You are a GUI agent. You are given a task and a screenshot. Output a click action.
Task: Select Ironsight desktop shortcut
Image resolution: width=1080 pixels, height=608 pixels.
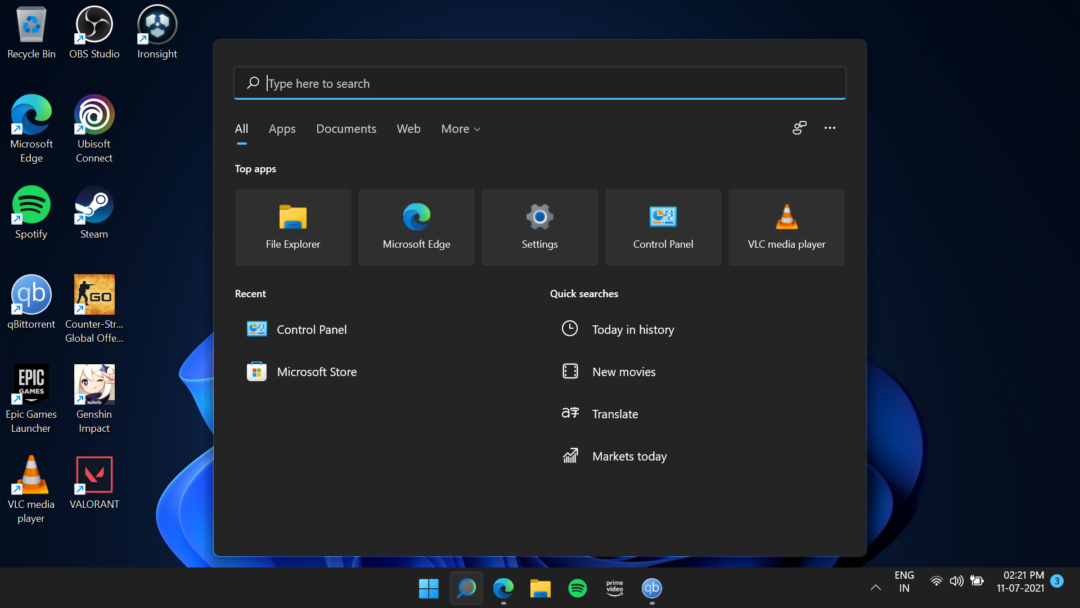(157, 33)
